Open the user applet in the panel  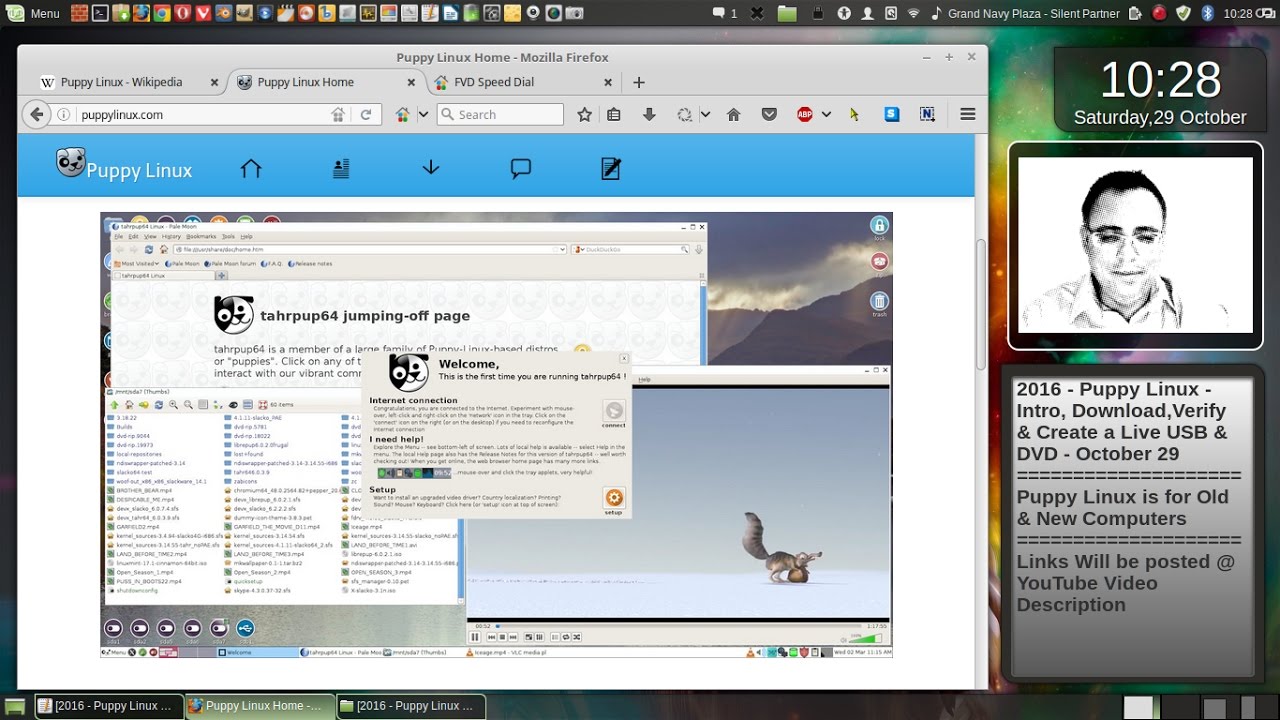[867, 13]
